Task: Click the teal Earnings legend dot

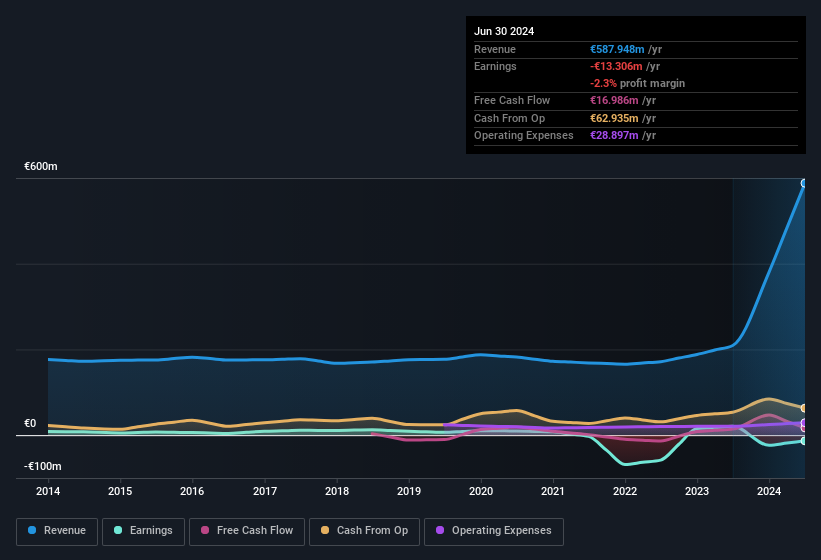Action: point(119,531)
